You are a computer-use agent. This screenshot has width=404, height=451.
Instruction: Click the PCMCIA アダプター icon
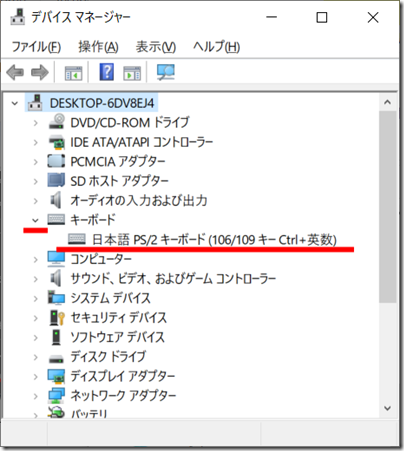coord(56,161)
